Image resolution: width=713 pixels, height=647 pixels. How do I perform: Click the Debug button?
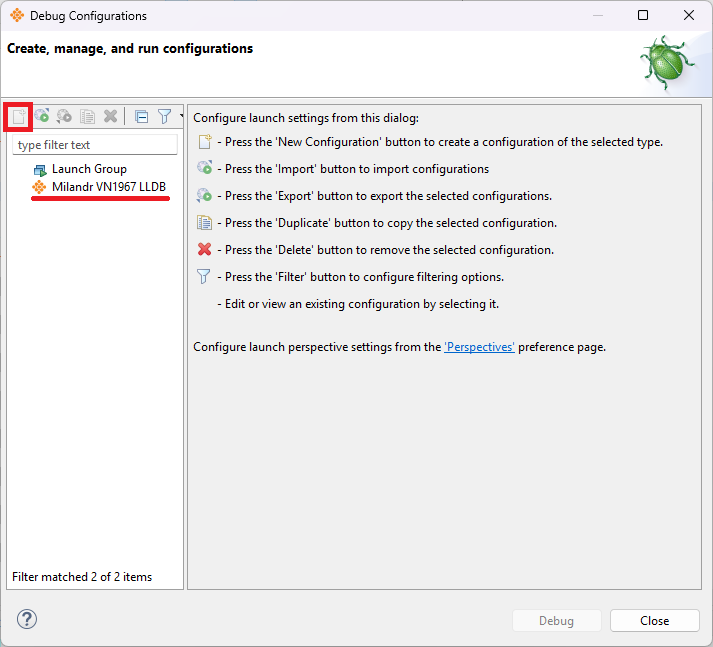click(556, 621)
